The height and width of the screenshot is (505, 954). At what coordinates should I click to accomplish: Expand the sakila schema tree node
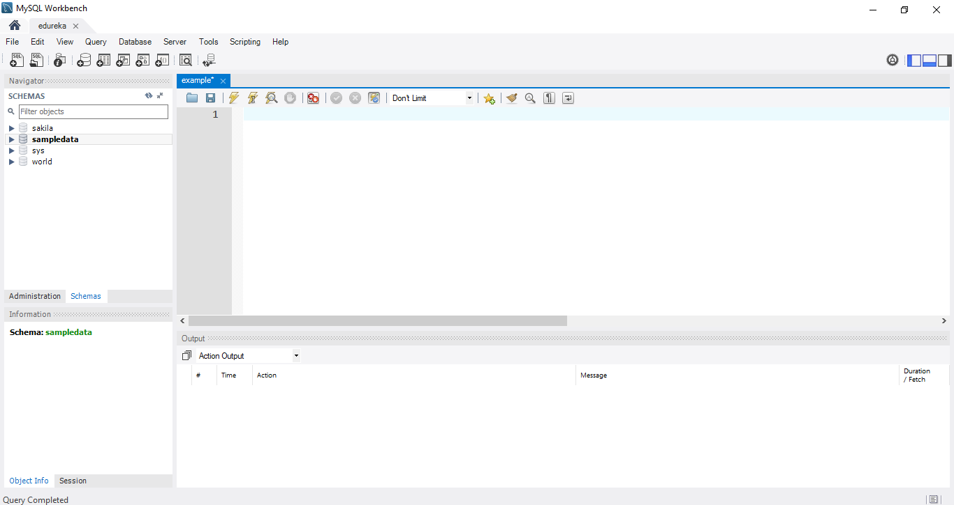point(12,128)
